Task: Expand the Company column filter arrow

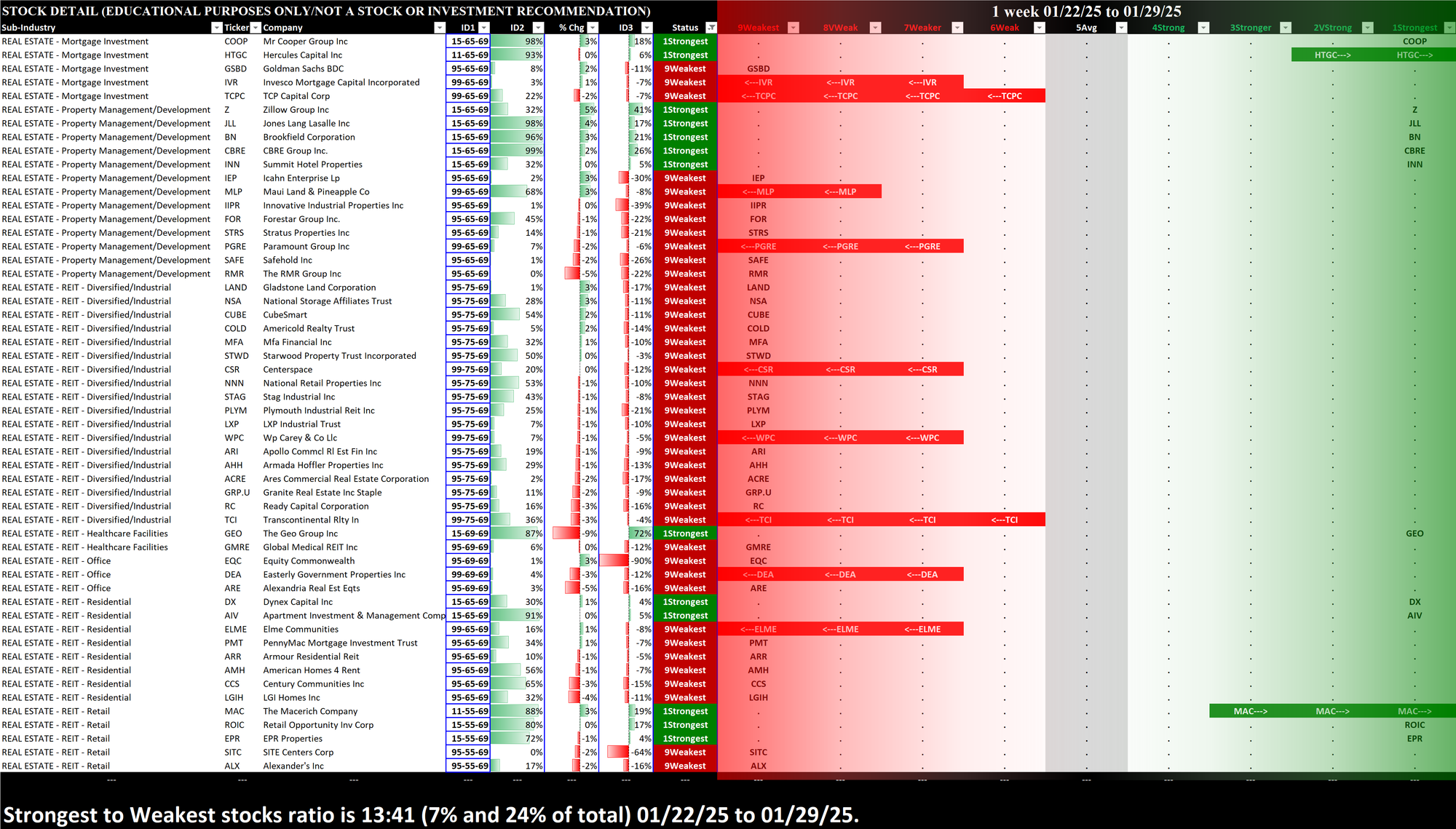Action: 439,28
